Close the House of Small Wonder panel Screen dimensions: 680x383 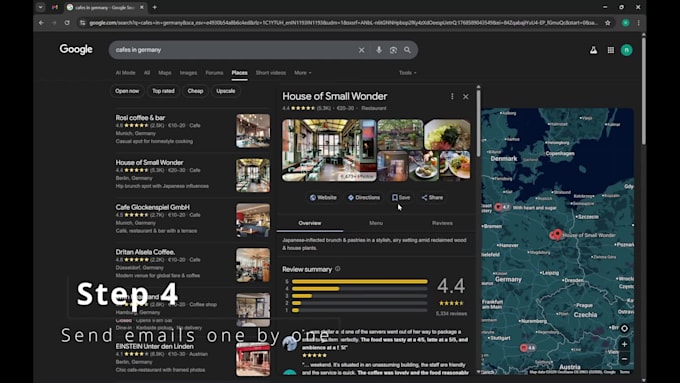(465, 96)
